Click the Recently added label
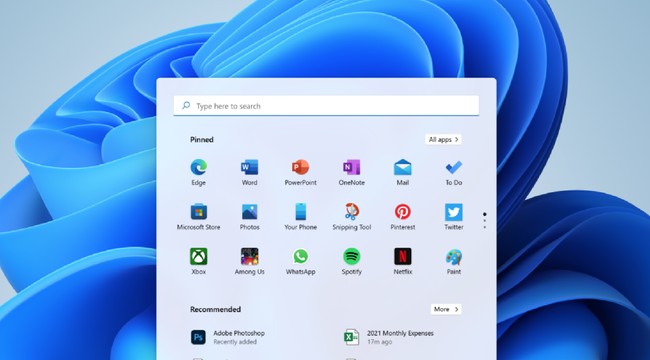Image resolution: width=650 pixels, height=360 pixels. (235, 342)
